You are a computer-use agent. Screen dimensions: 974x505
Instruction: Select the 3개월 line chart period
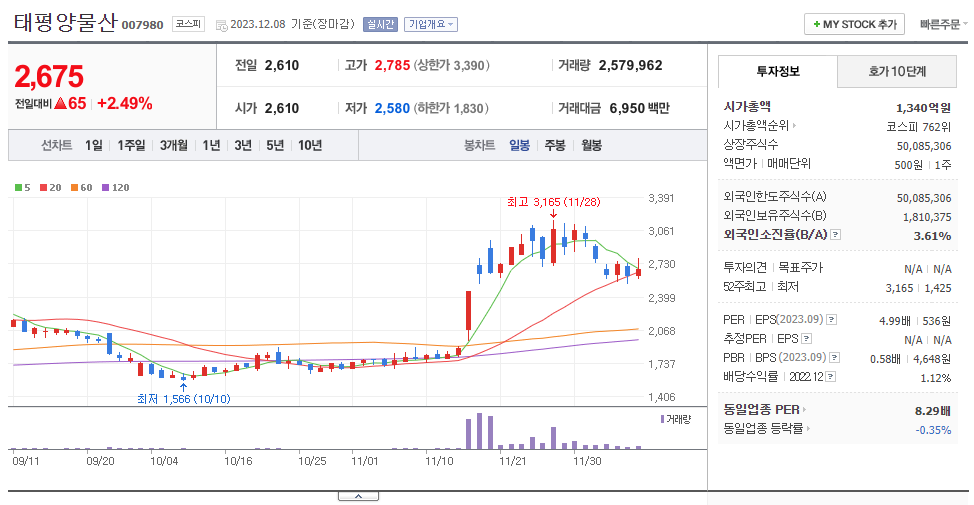[173, 145]
